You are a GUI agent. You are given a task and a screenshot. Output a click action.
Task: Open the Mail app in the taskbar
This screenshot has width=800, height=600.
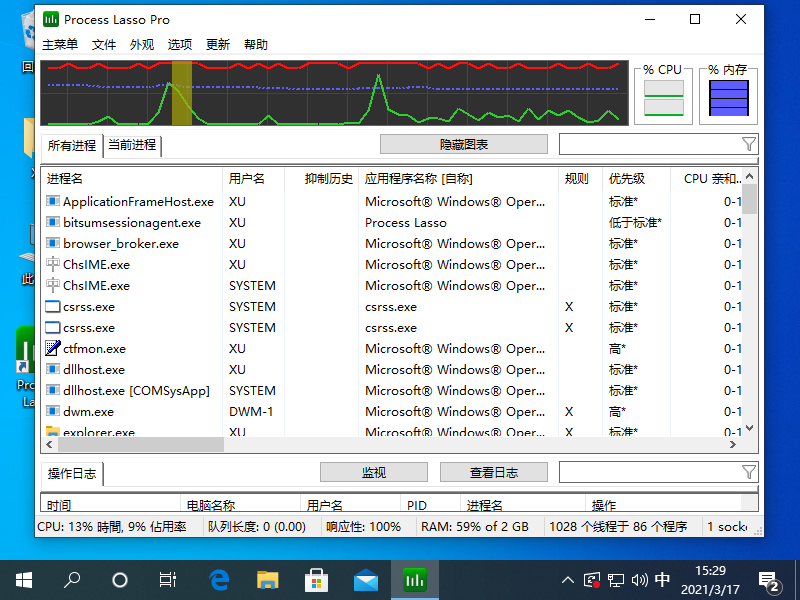[365, 579]
